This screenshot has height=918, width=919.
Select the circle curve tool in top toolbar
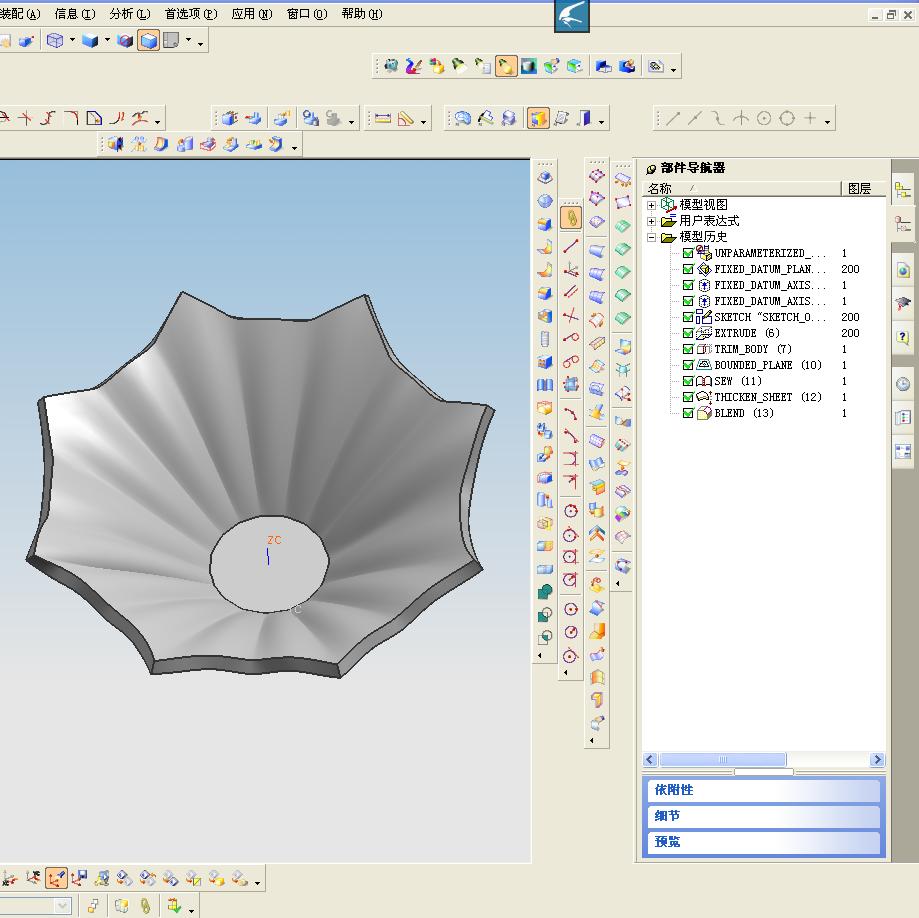click(764, 119)
